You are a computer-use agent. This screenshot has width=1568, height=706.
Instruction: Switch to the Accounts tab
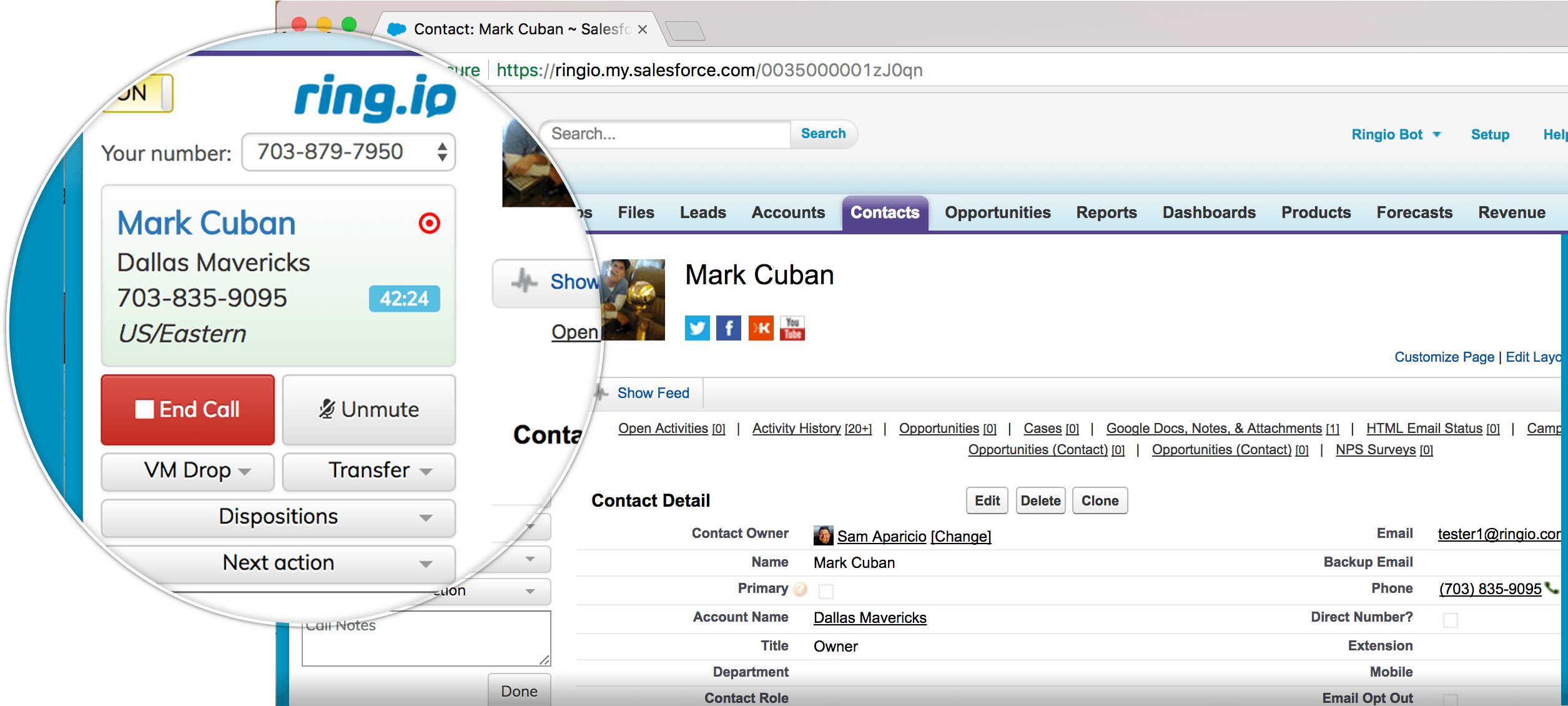click(x=788, y=212)
